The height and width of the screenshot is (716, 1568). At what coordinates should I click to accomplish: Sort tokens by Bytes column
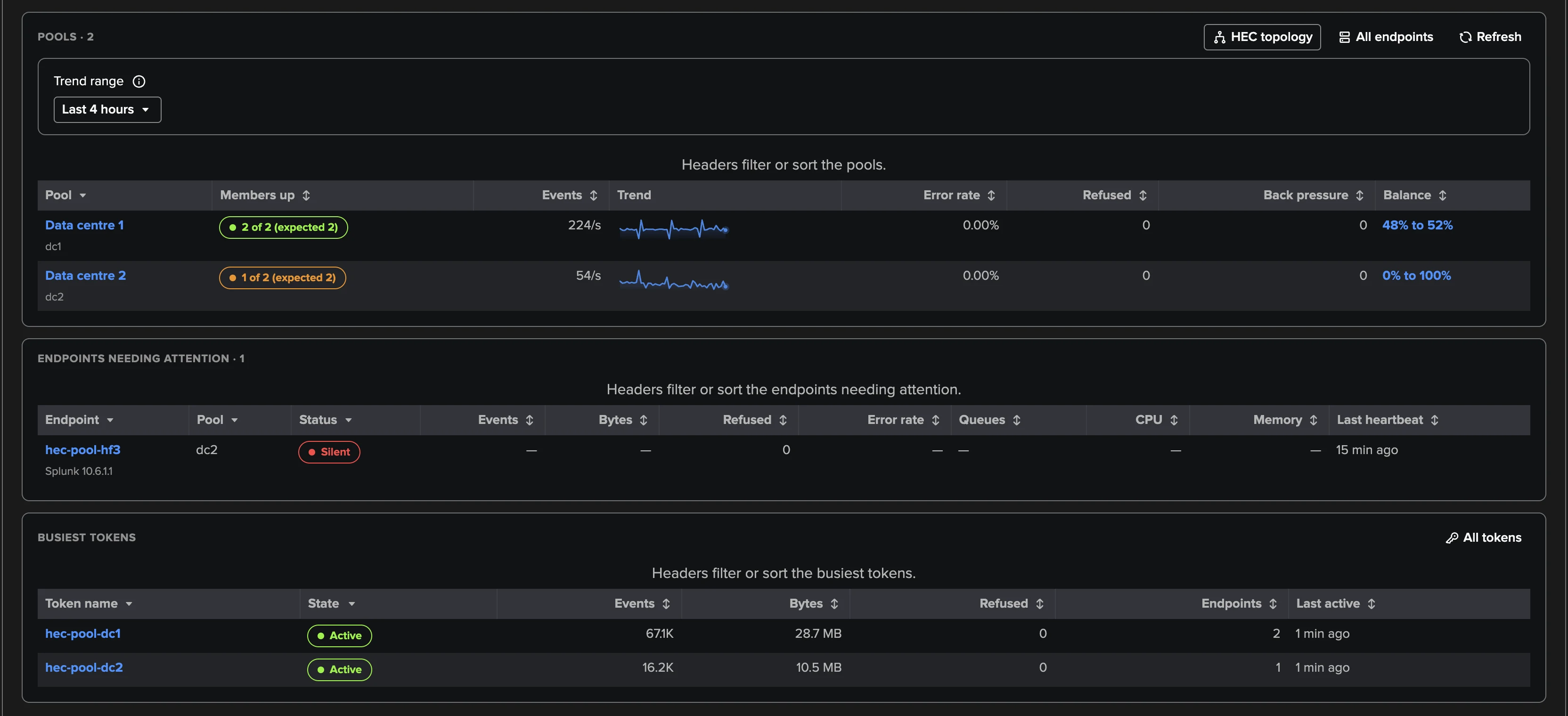click(834, 604)
